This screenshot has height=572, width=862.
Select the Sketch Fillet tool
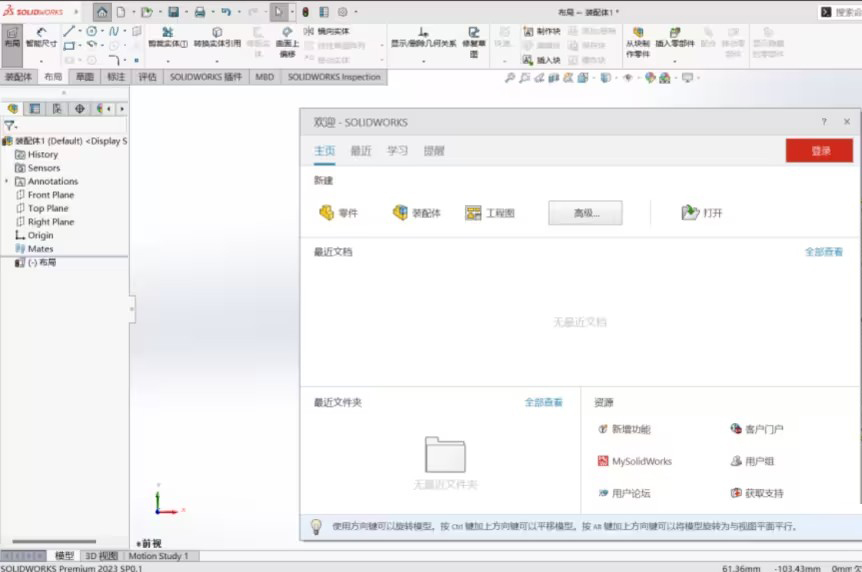point(114,59)
